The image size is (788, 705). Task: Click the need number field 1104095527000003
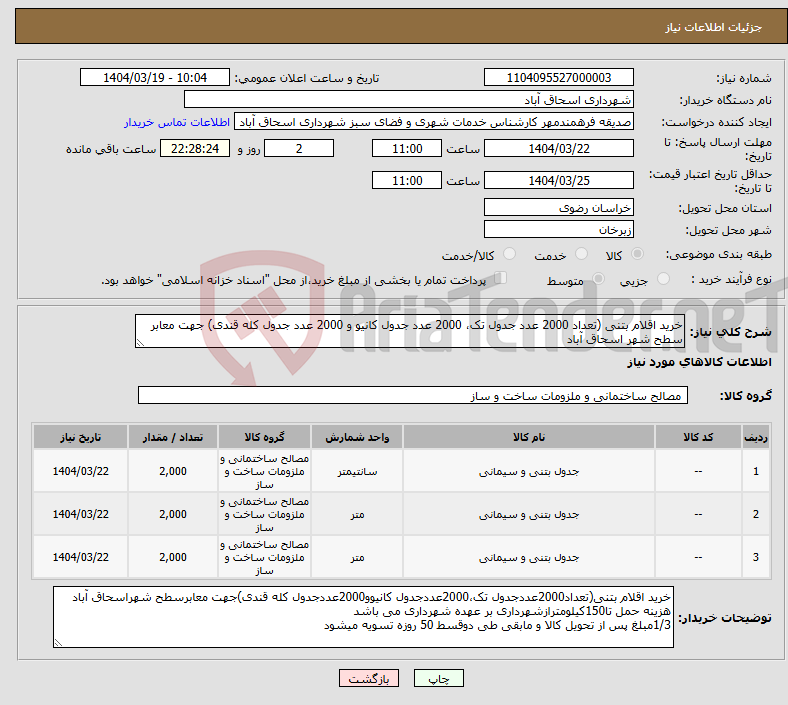coord(558,77)
